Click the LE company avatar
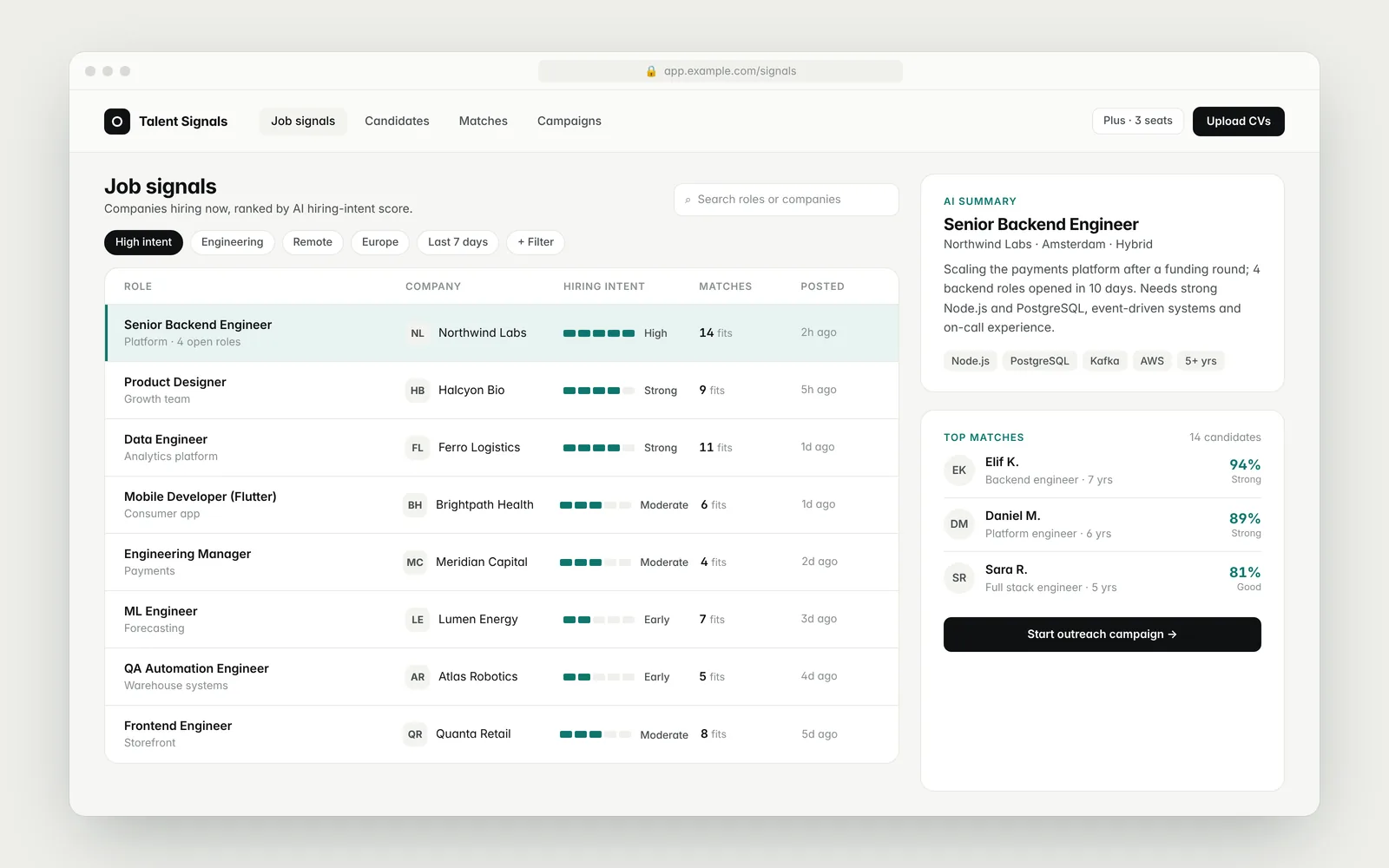The height and width of the screenshot is (868, 1389). tap(418, 620)
